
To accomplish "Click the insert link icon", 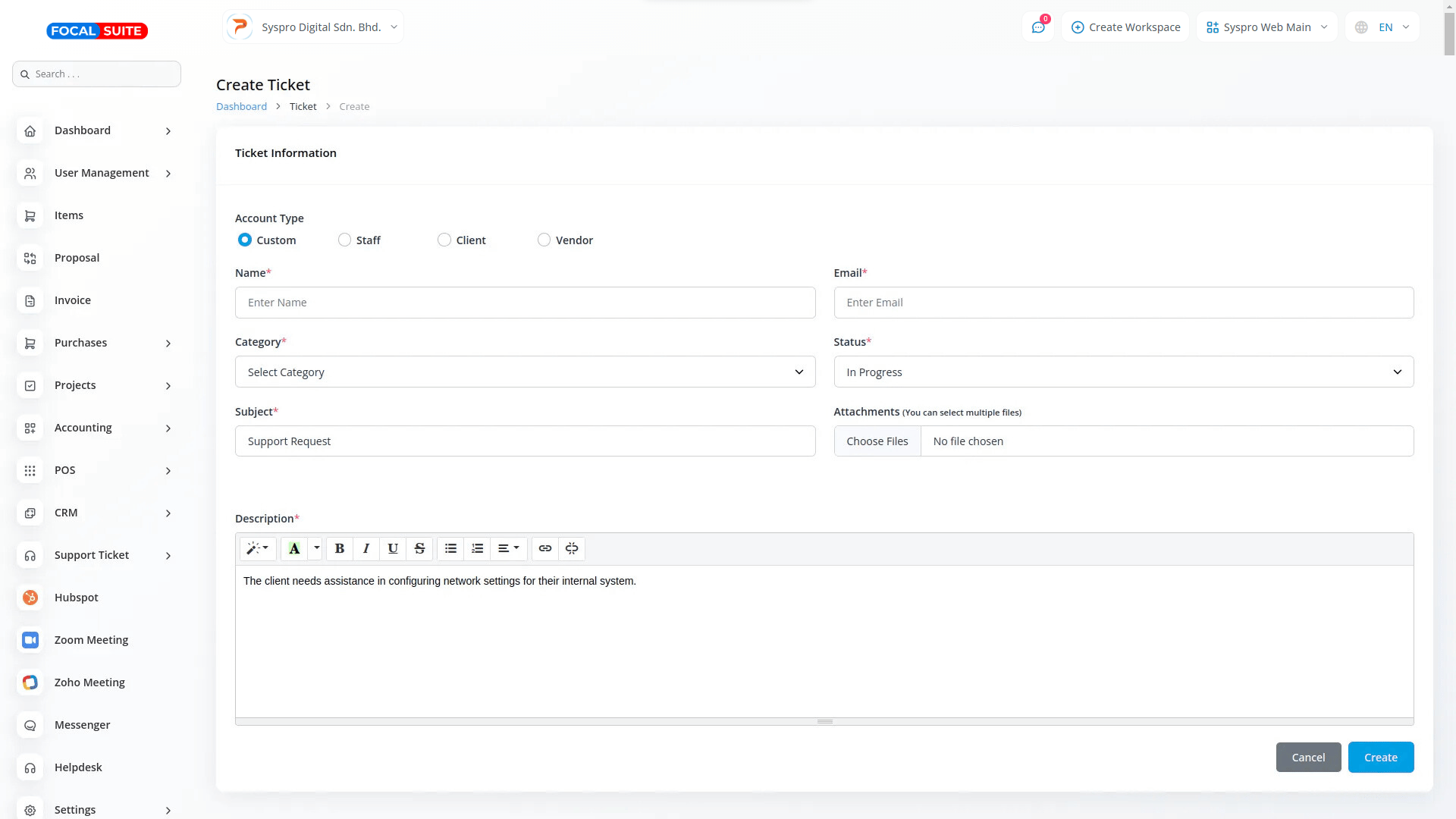I will click(x=545, y=548).
